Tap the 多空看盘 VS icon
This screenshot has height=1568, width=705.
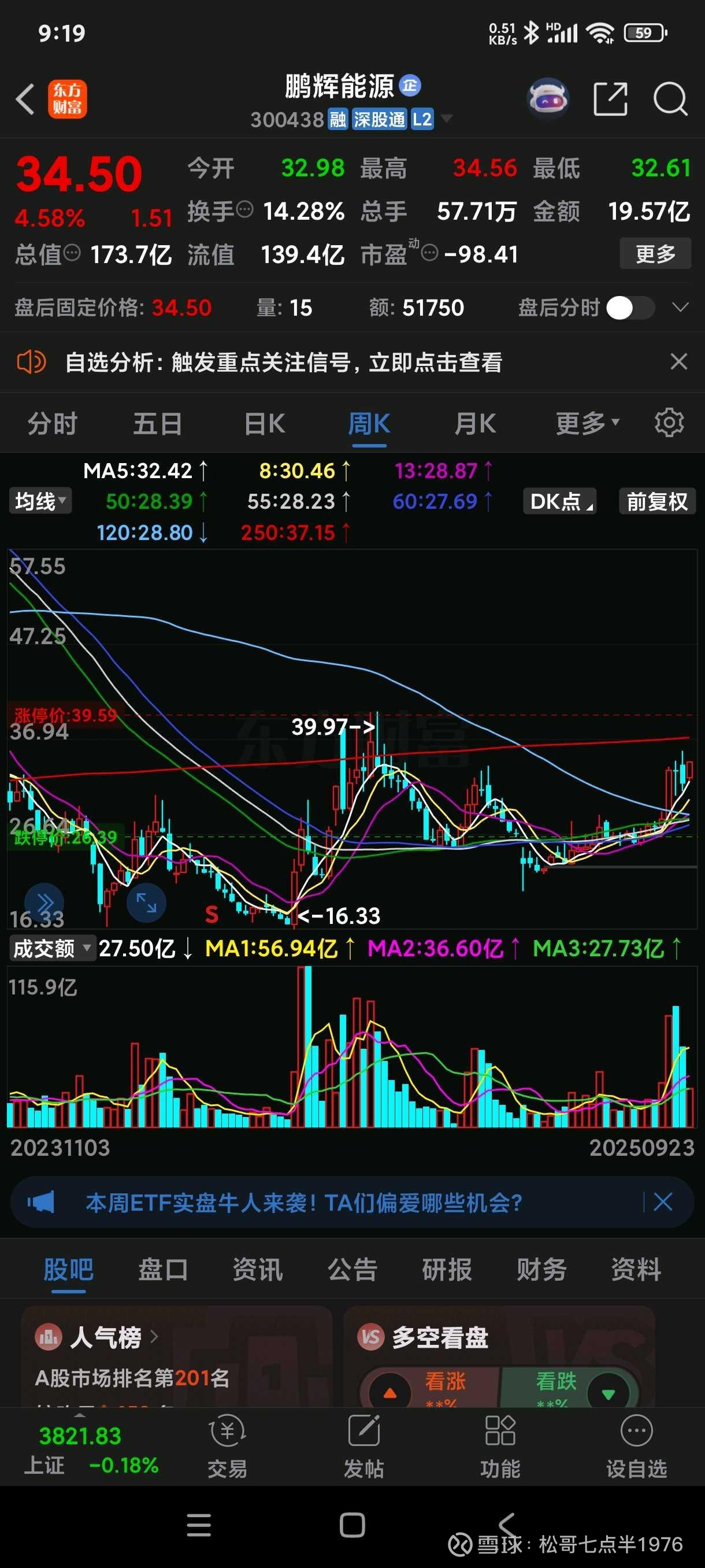pyautogui.click(x=370, y=1337)
